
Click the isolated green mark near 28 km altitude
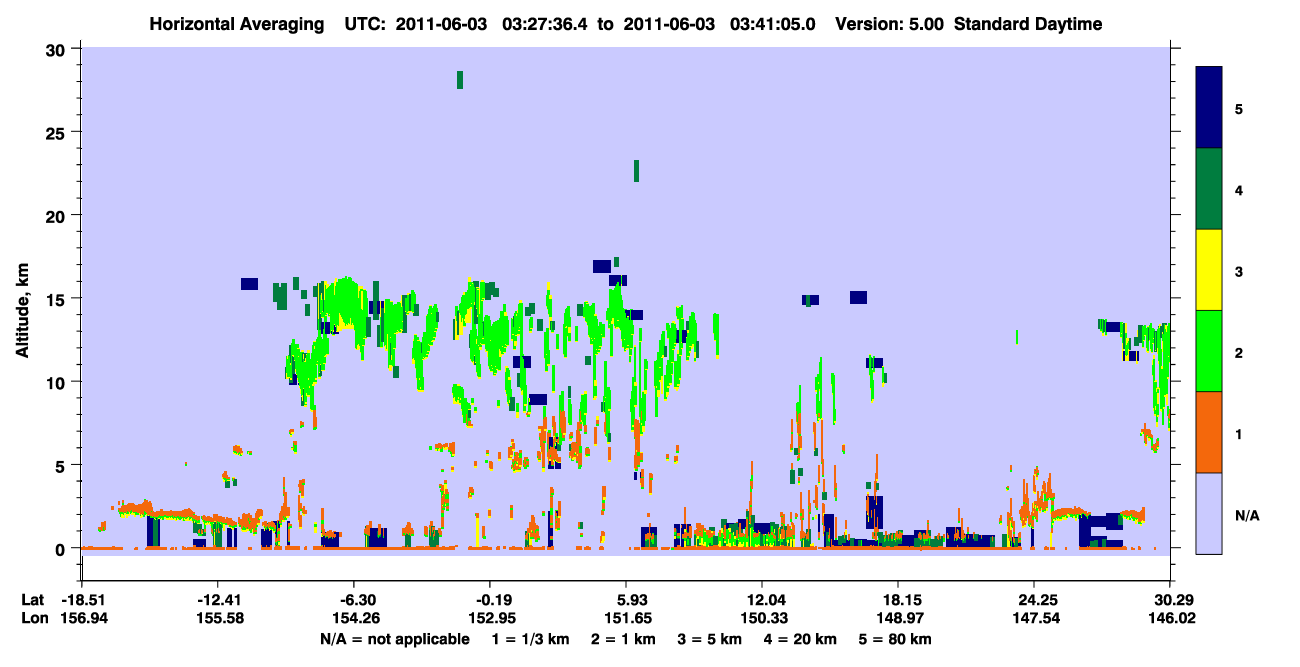(459, 80)
